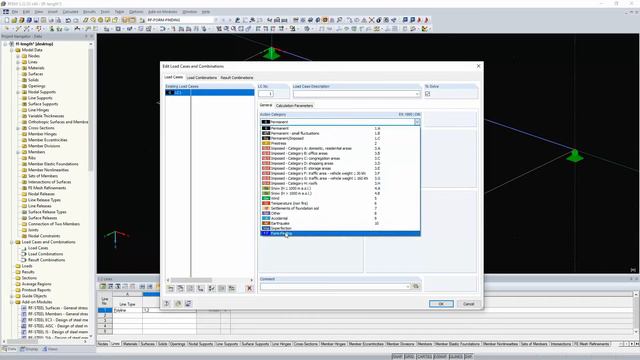
Task: Click the LC No. input field
Action: click(x=265, y=94)
